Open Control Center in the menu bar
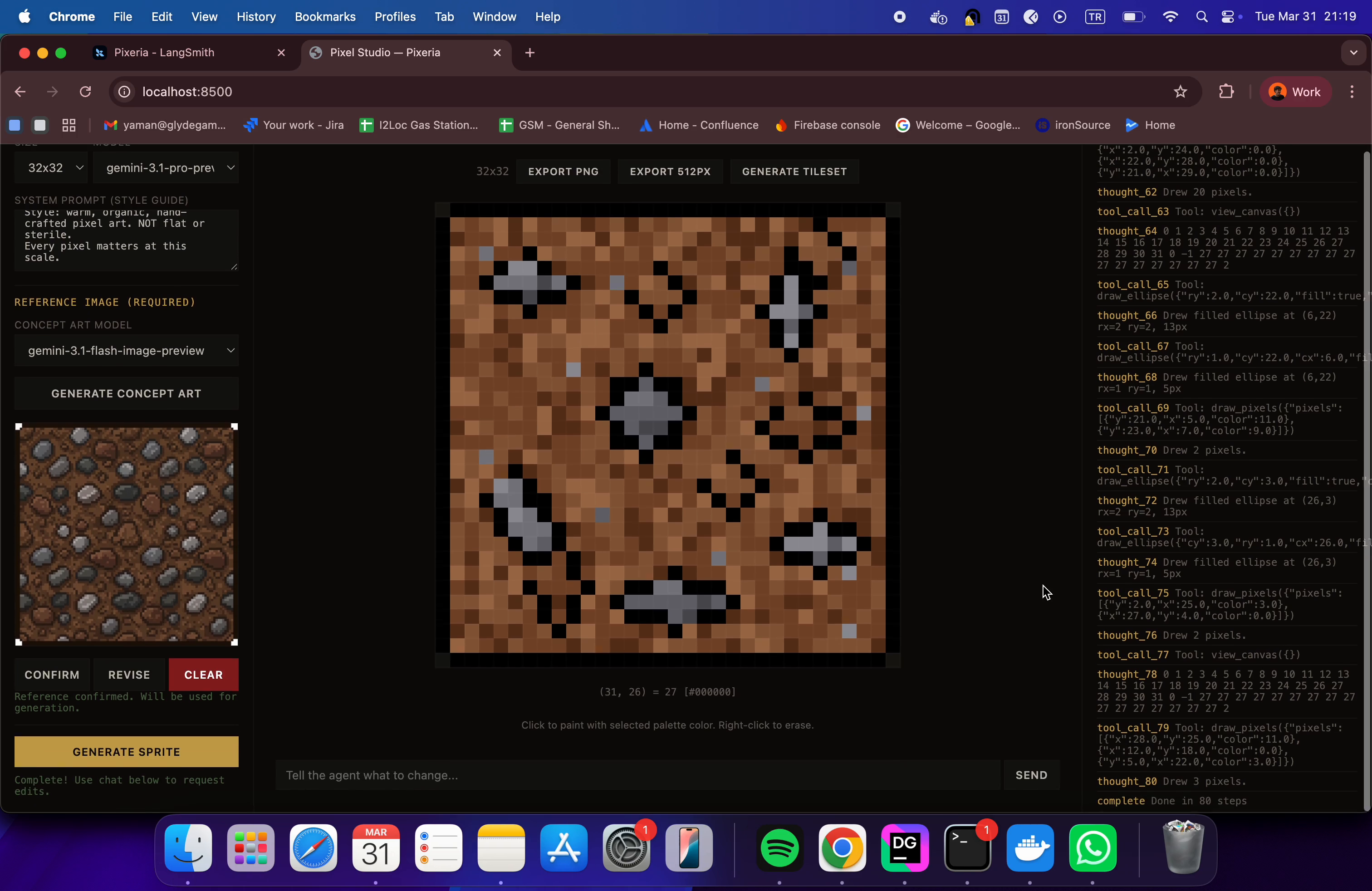The height and width of the screenshot is (891, 1372). coord(1227,17)
